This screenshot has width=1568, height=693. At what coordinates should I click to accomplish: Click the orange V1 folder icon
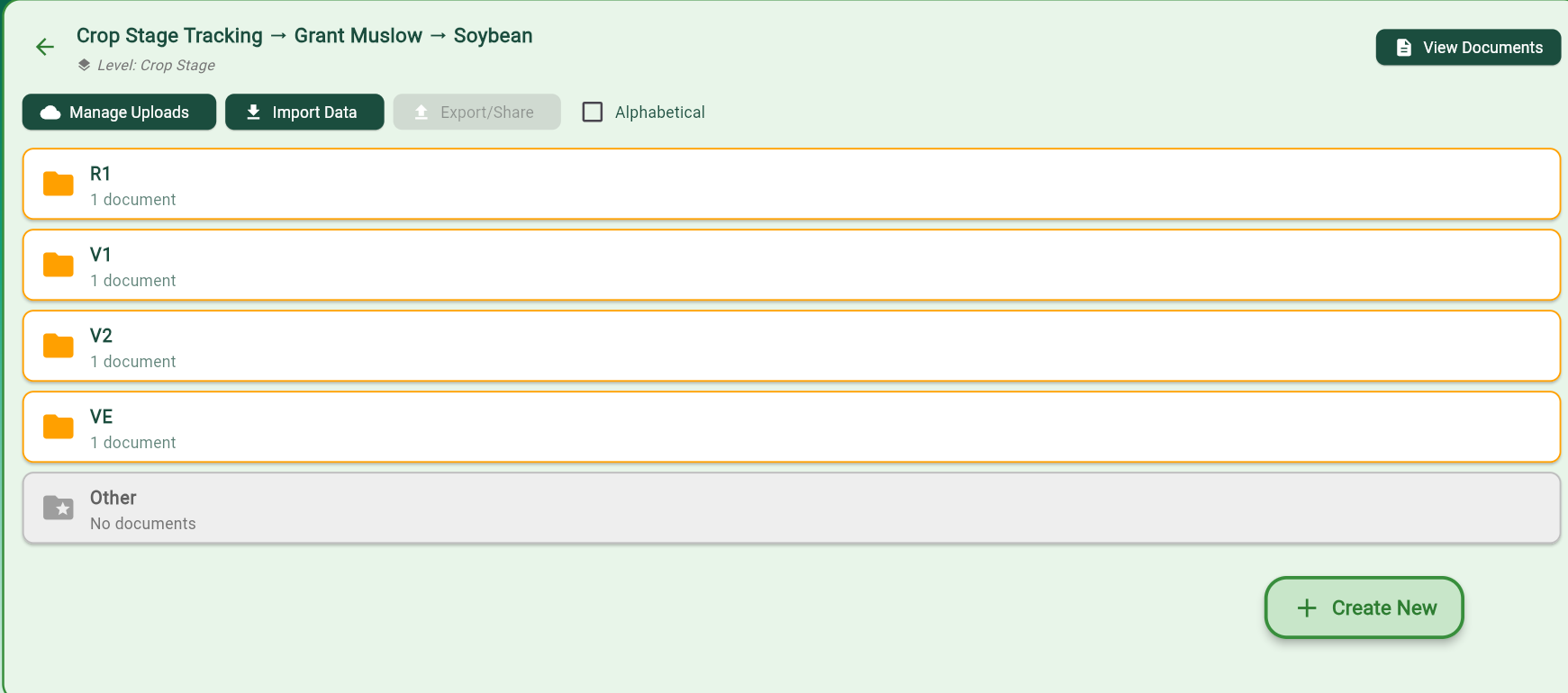(59, 265)
